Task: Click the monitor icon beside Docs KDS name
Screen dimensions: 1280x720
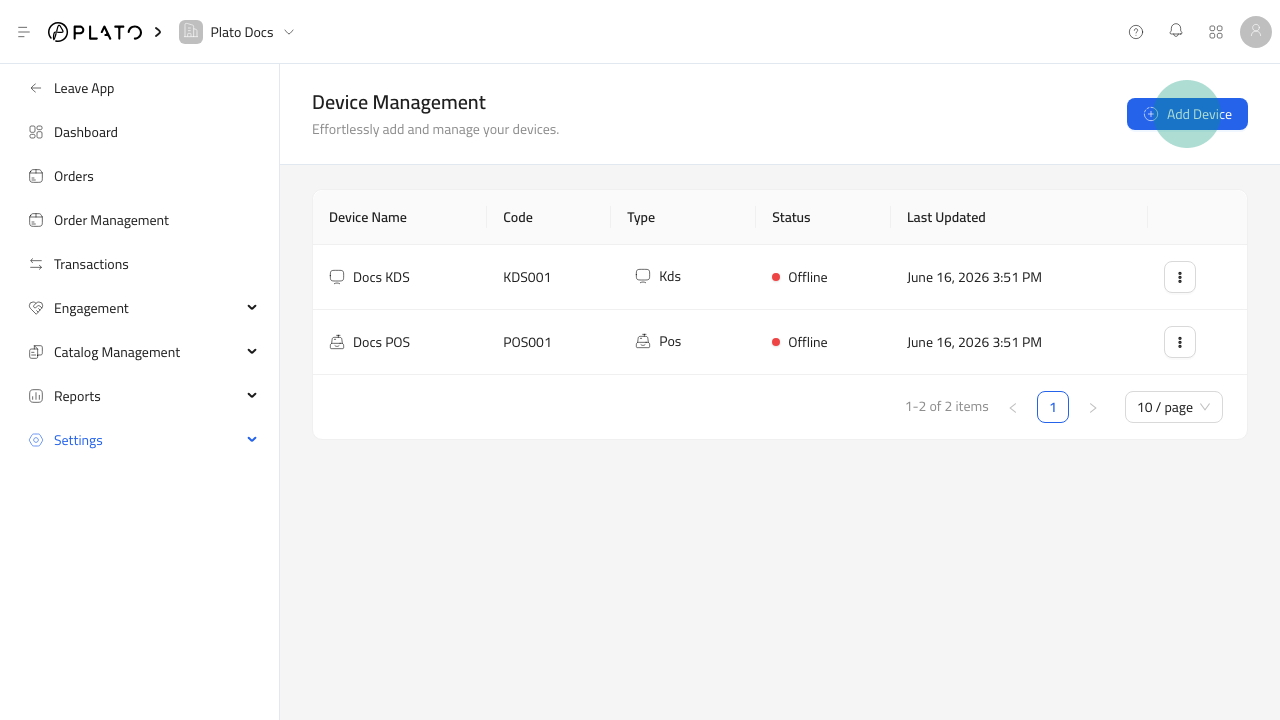Action: [x=337, y=277]
